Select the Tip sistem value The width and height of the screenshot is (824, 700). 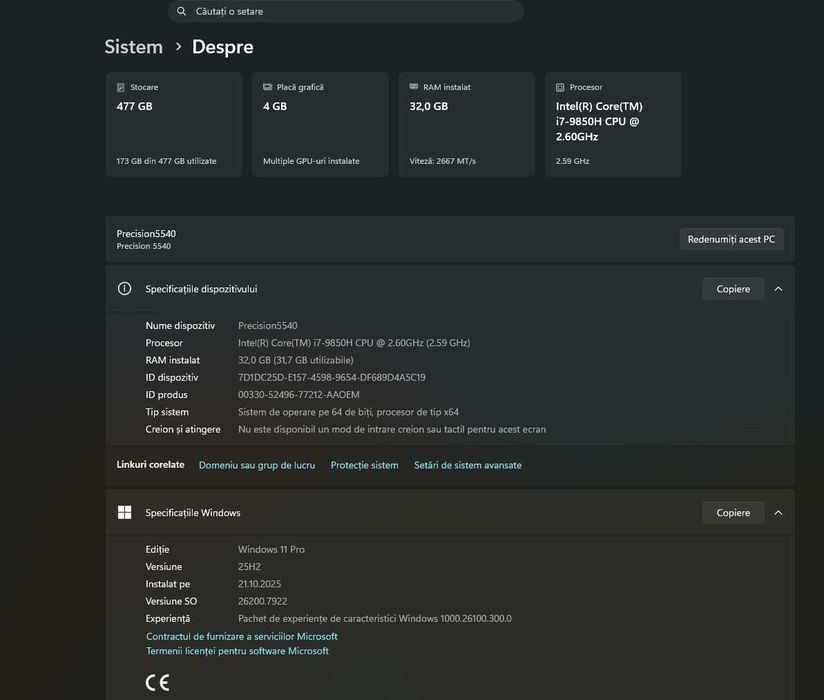pyautogui.click(x=348, y=412)
